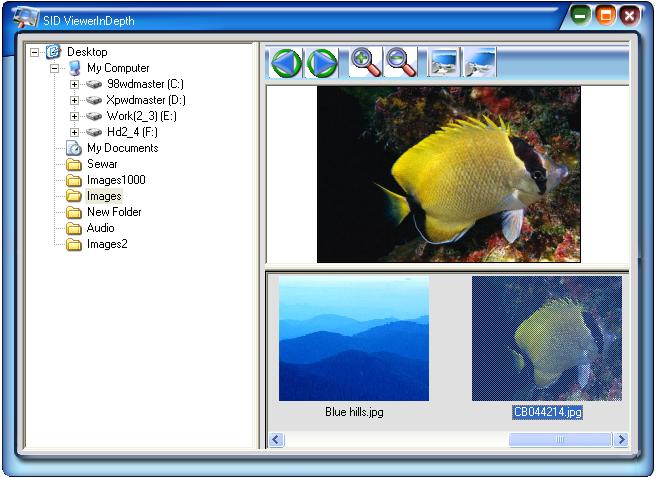Zoom out with the minus magnifier
The height and width of the screenshot is (478, 656).
point(401,62)
